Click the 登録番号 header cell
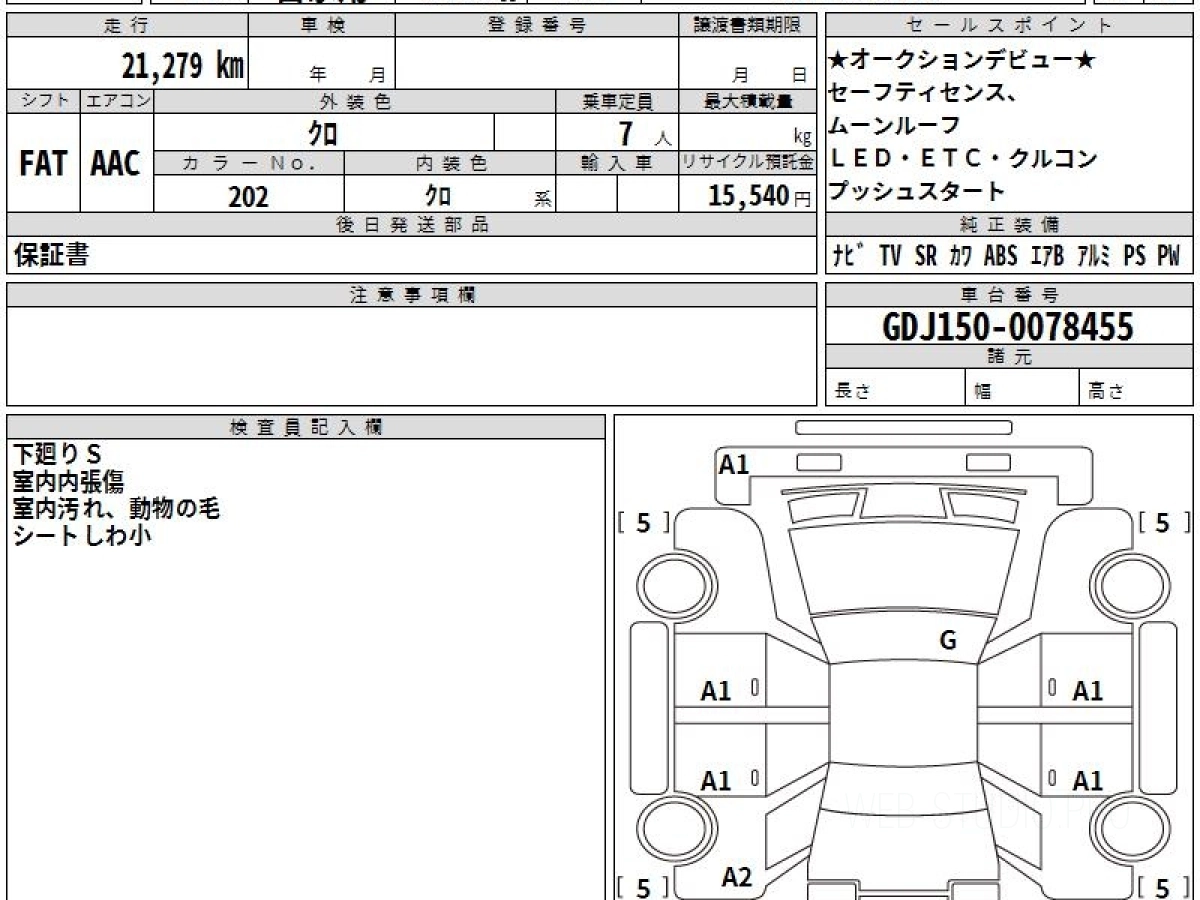Image resolution: width=1200 pixels, height=900 pixels. (537, 26)
